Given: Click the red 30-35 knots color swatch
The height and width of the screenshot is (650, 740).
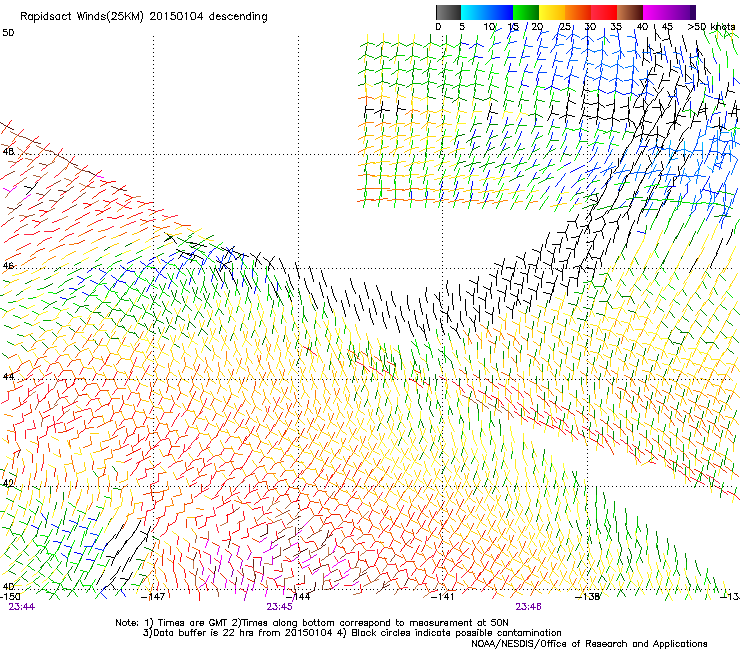Looking at the screenshot, I should tap(604, 12).
